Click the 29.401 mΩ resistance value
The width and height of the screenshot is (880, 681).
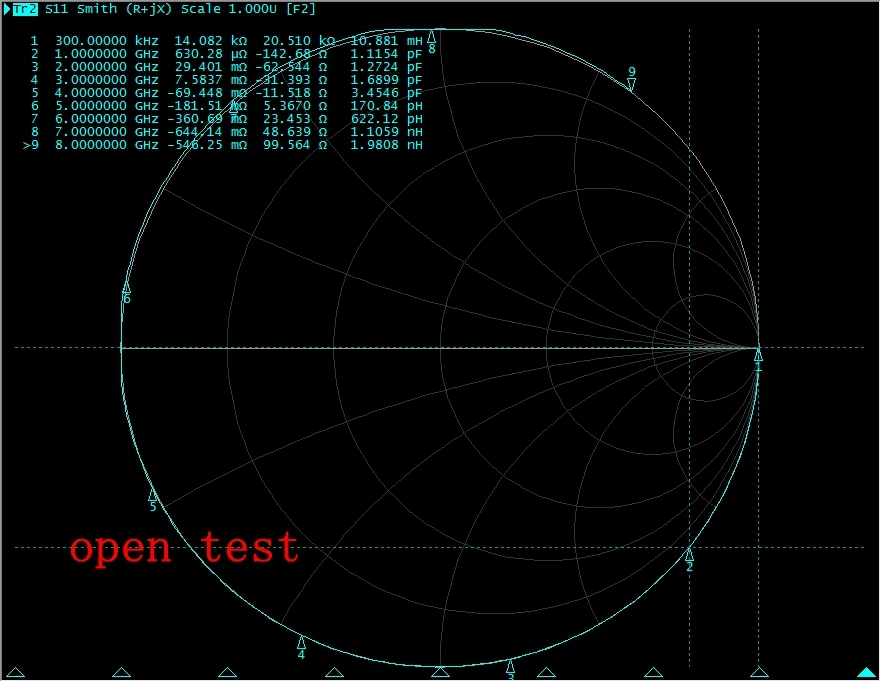pyautogui.click(x=210, y=67)
